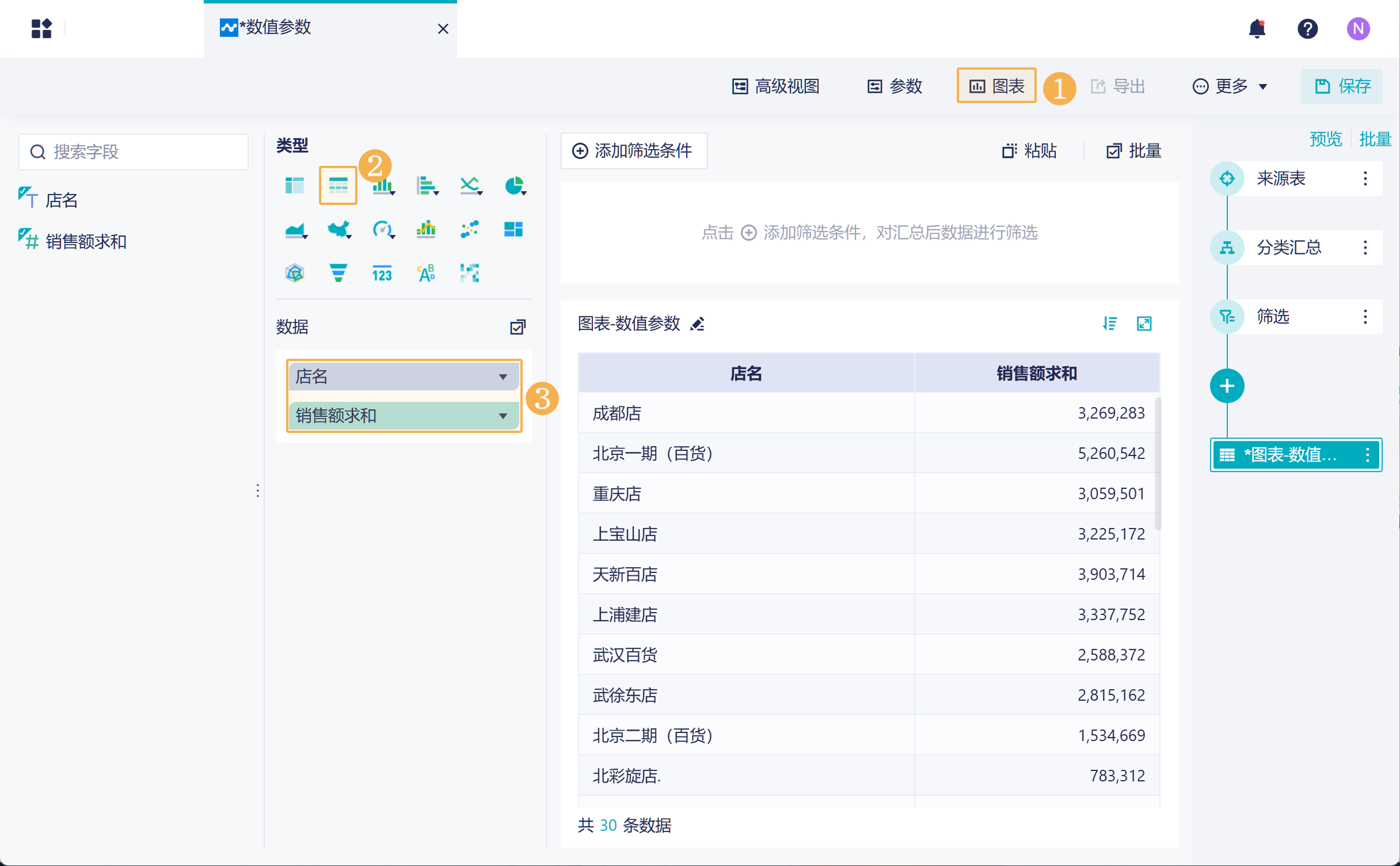Image resolution: width=1400 pixels, height=866 pixels.
Task: Click the 保存 save button
Action: point(1342,86)
